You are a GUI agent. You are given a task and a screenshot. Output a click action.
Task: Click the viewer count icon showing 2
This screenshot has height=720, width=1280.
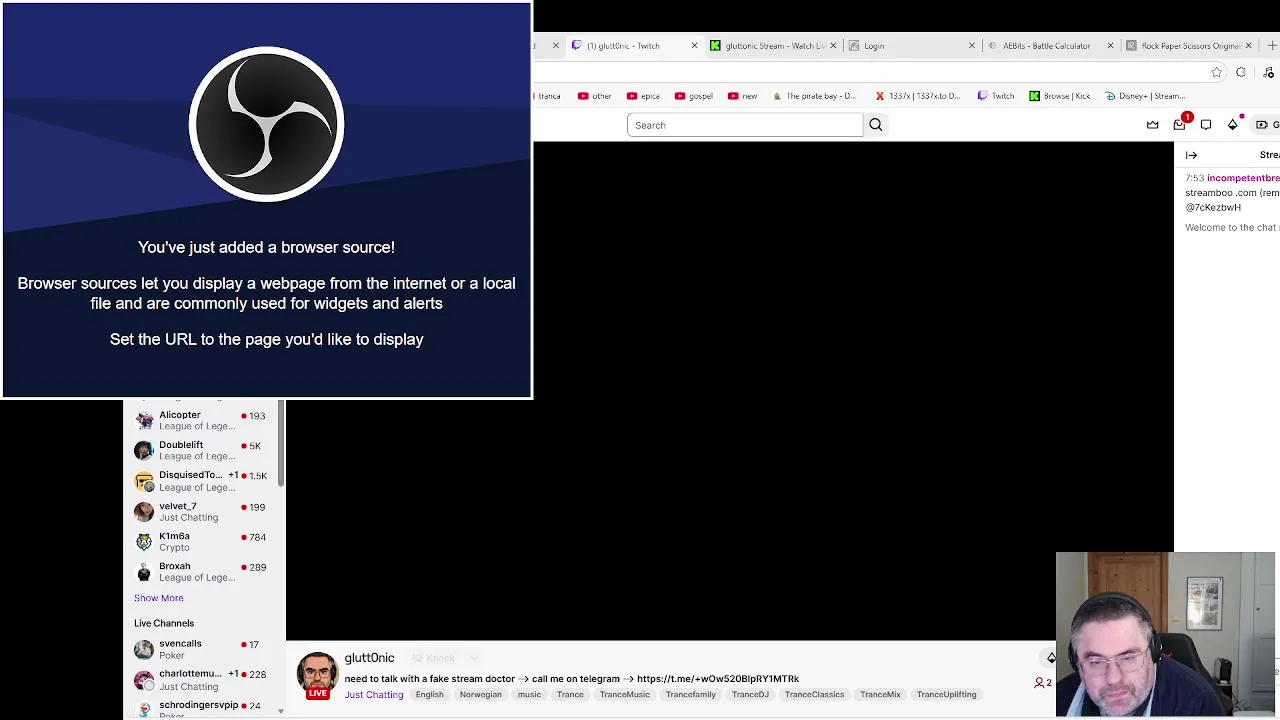tap(1042, 683)
